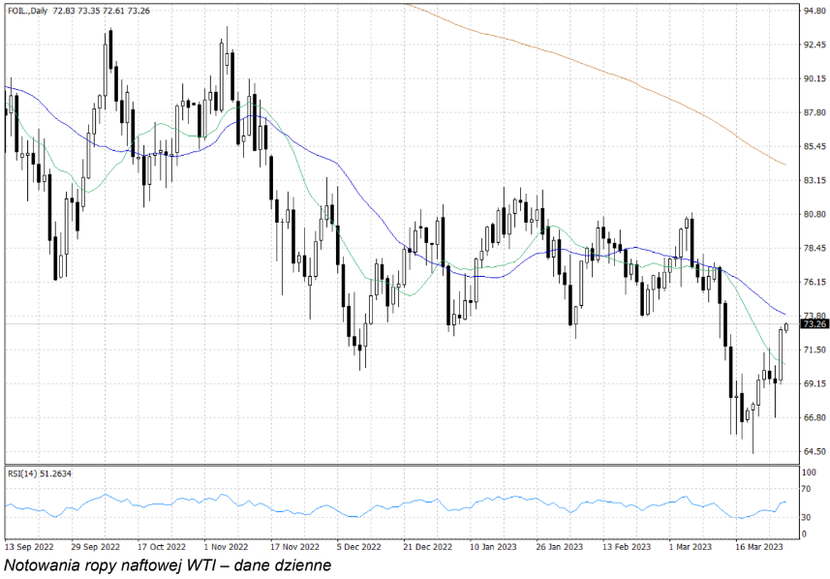This screenshot has height=579, width=830.
Task: Click the 13 Feb 2023 date label
Action: pos(626,547)
